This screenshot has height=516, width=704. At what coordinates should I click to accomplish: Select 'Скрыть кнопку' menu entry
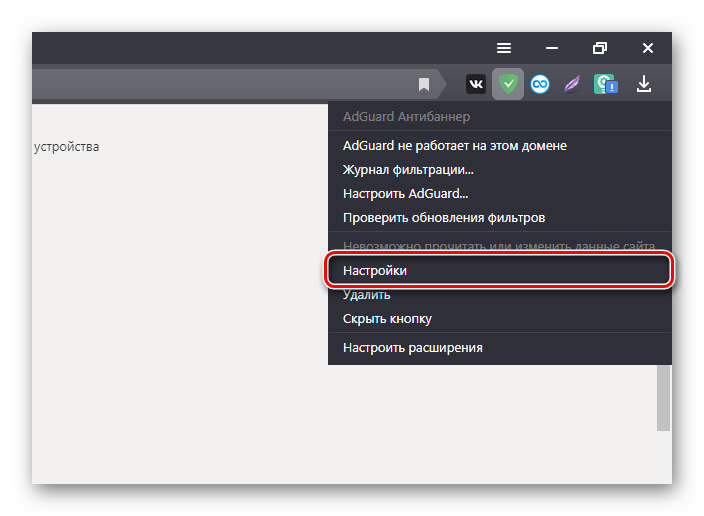(500, 319)
